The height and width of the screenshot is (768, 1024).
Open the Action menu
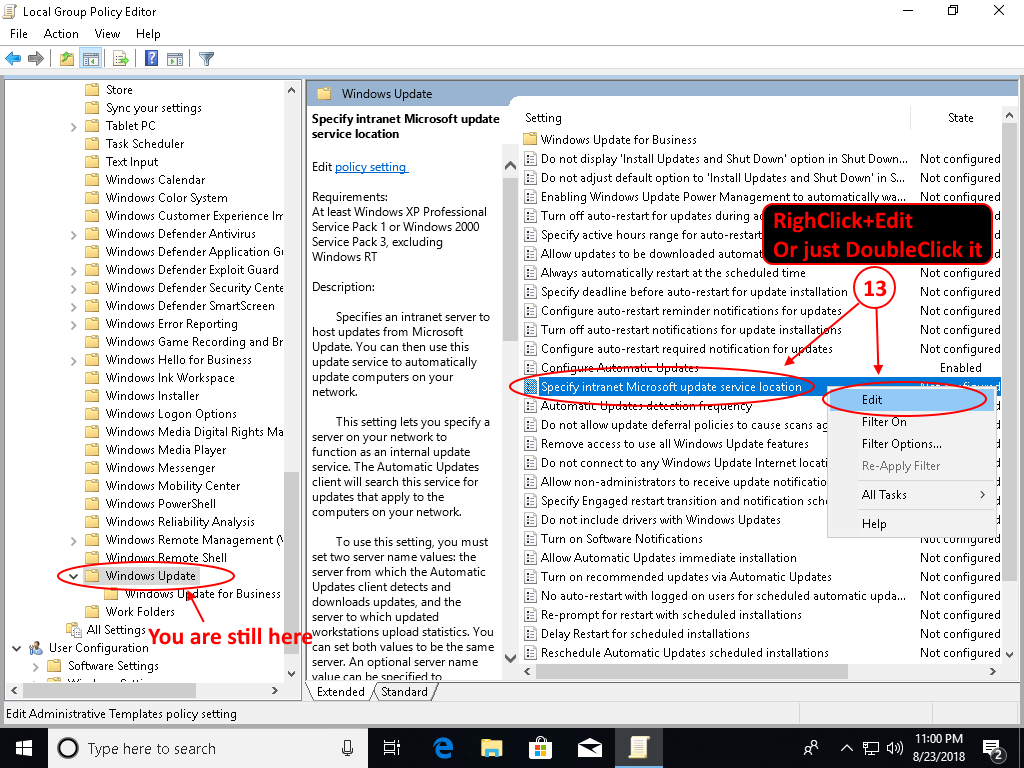tap(61, 34)
